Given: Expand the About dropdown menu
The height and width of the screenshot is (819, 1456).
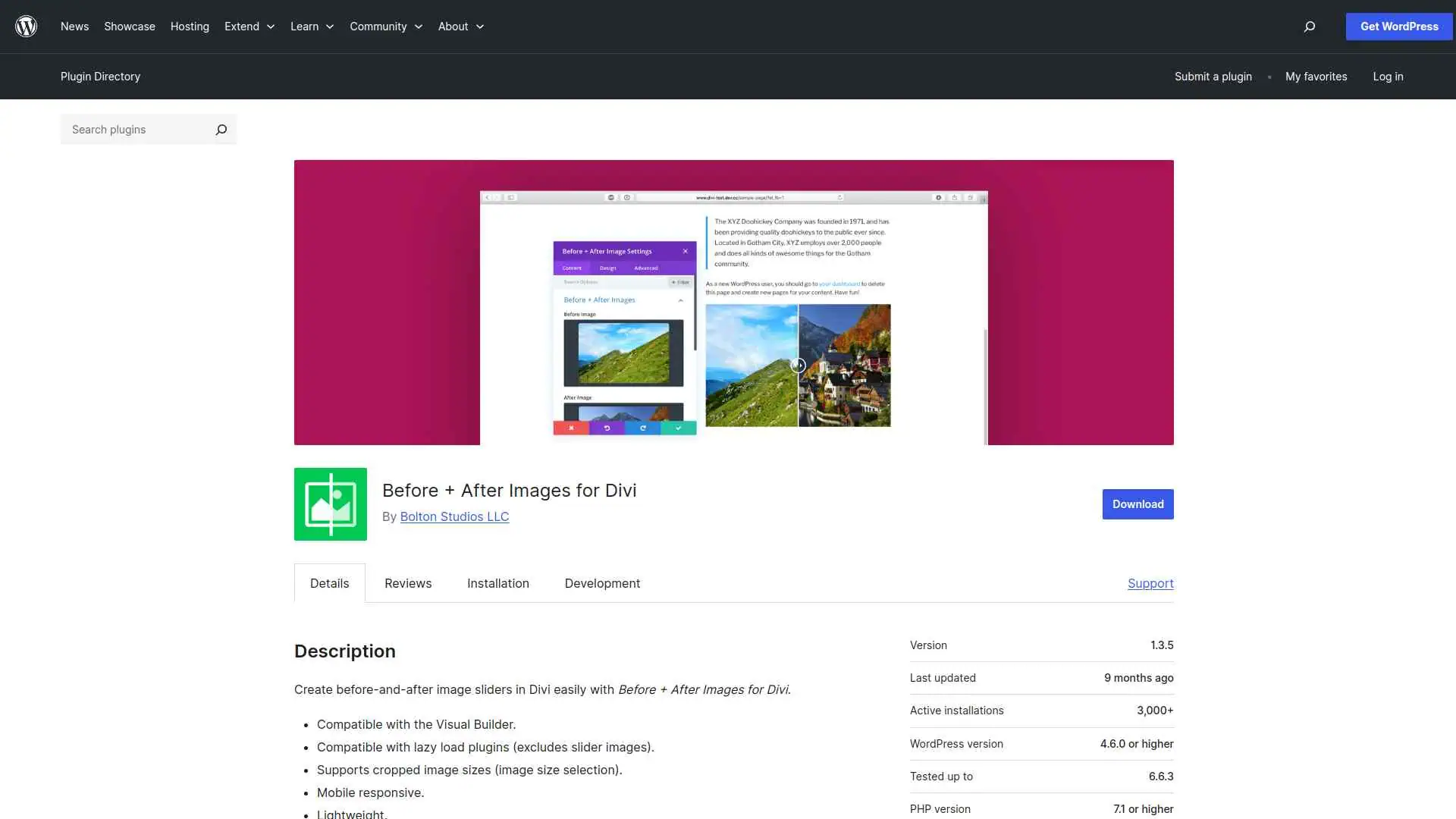Looking at the screenshot, I should pos(460,27).
